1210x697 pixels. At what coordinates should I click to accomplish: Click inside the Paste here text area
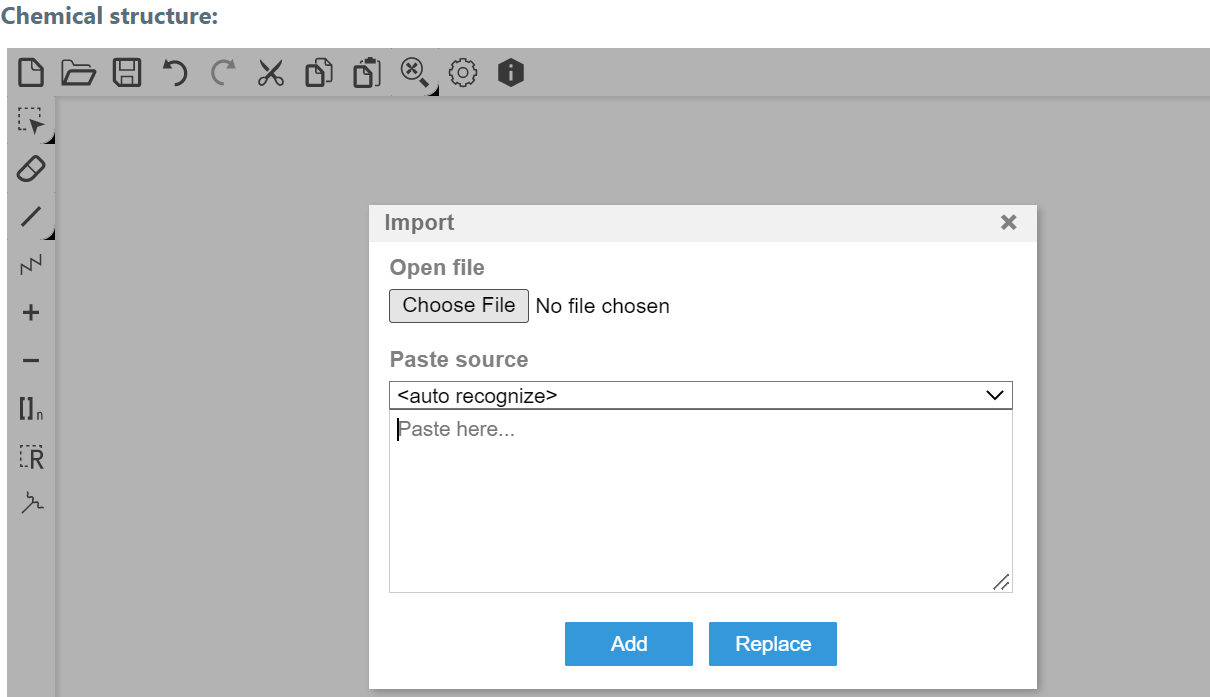pos(700,500)
